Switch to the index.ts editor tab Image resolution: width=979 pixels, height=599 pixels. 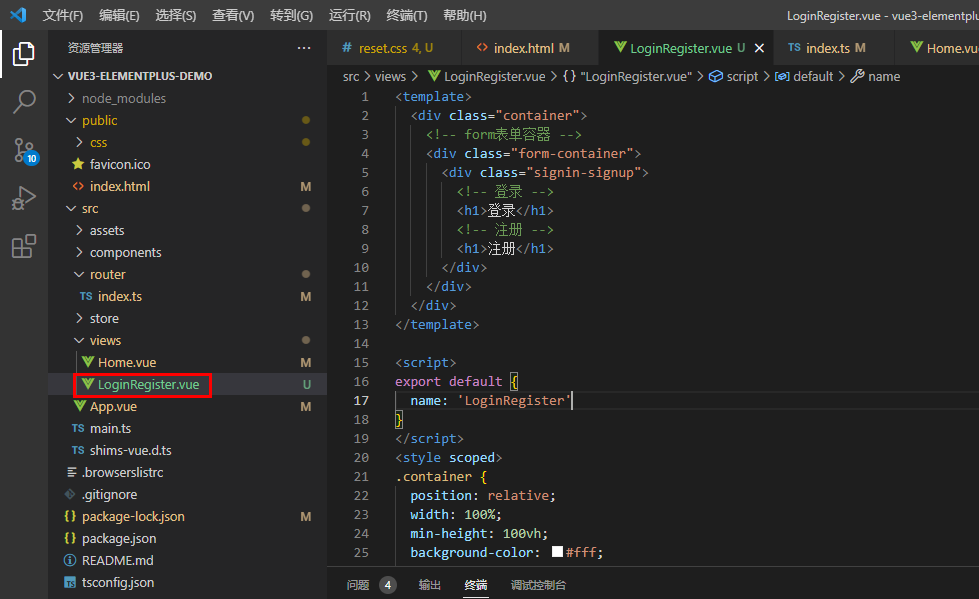tap(833, 48)
